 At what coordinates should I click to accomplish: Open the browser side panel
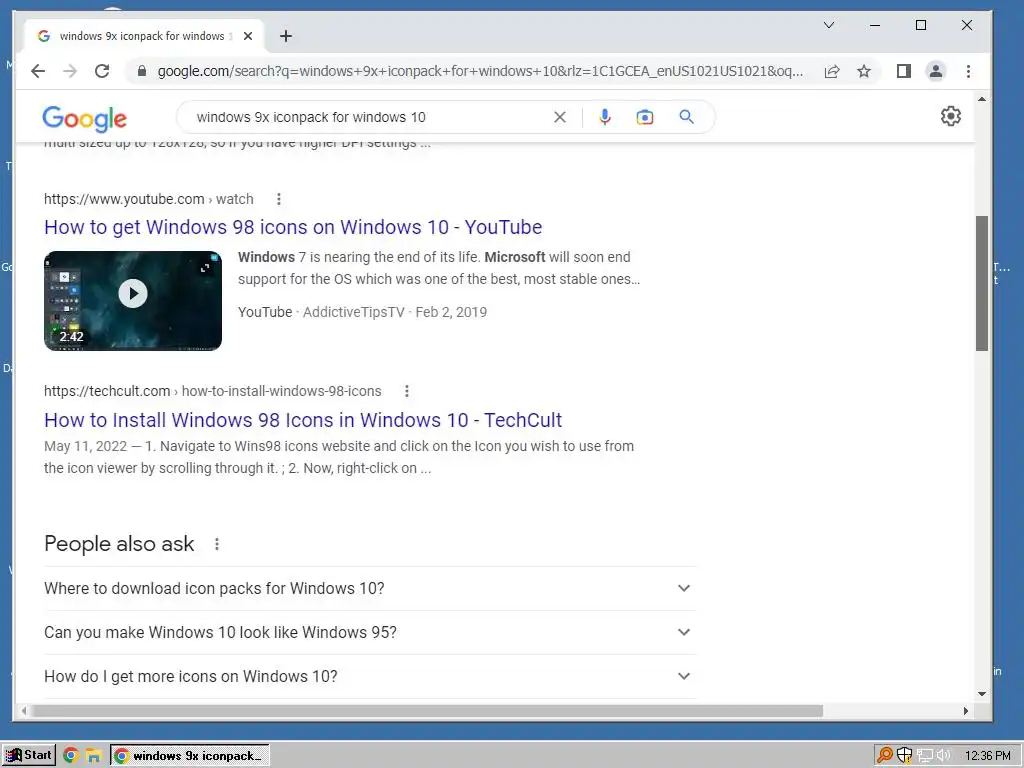tap(904, 71)
